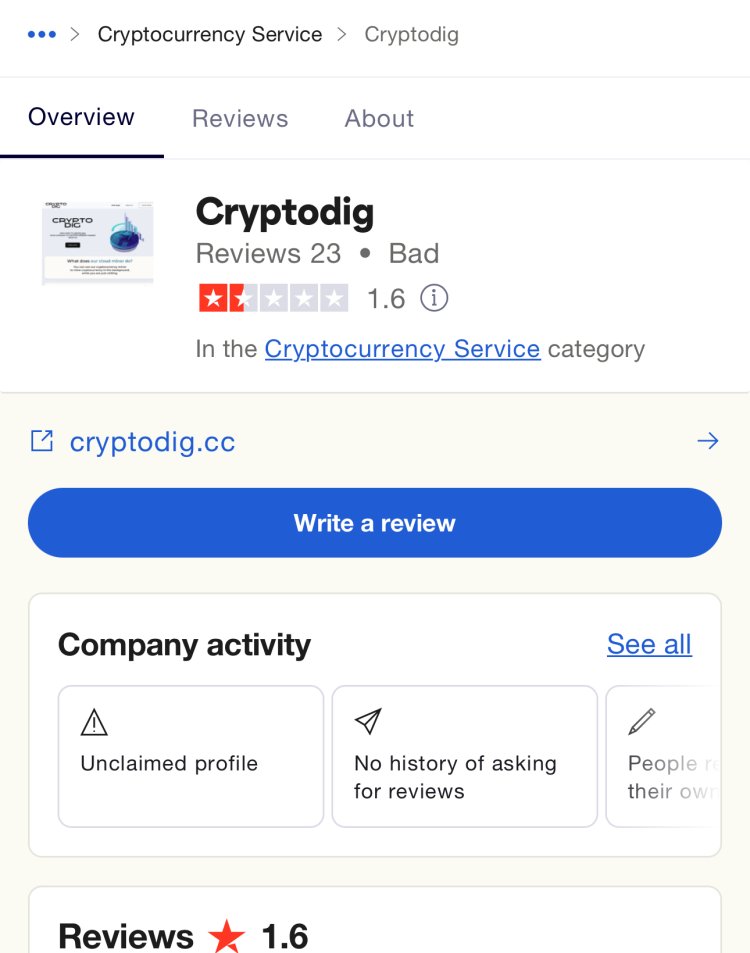
Task: Open See all company activity
Action: (649, 644)
